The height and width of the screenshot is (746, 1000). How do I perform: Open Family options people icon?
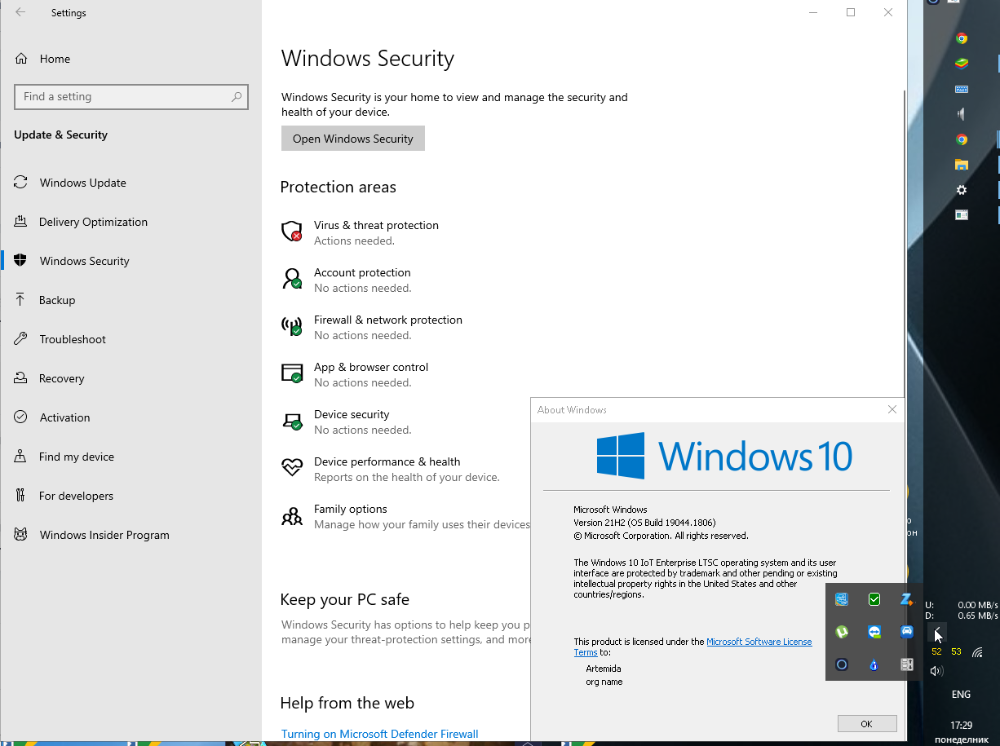(x=291, y=515)
